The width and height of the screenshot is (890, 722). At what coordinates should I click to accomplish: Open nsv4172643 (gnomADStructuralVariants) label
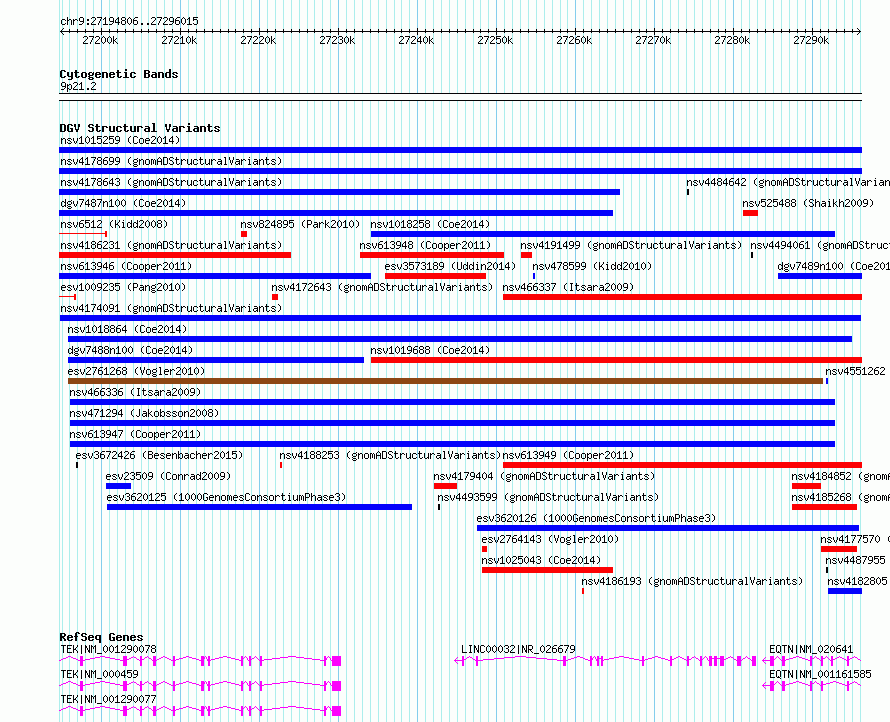coord(382,287)
